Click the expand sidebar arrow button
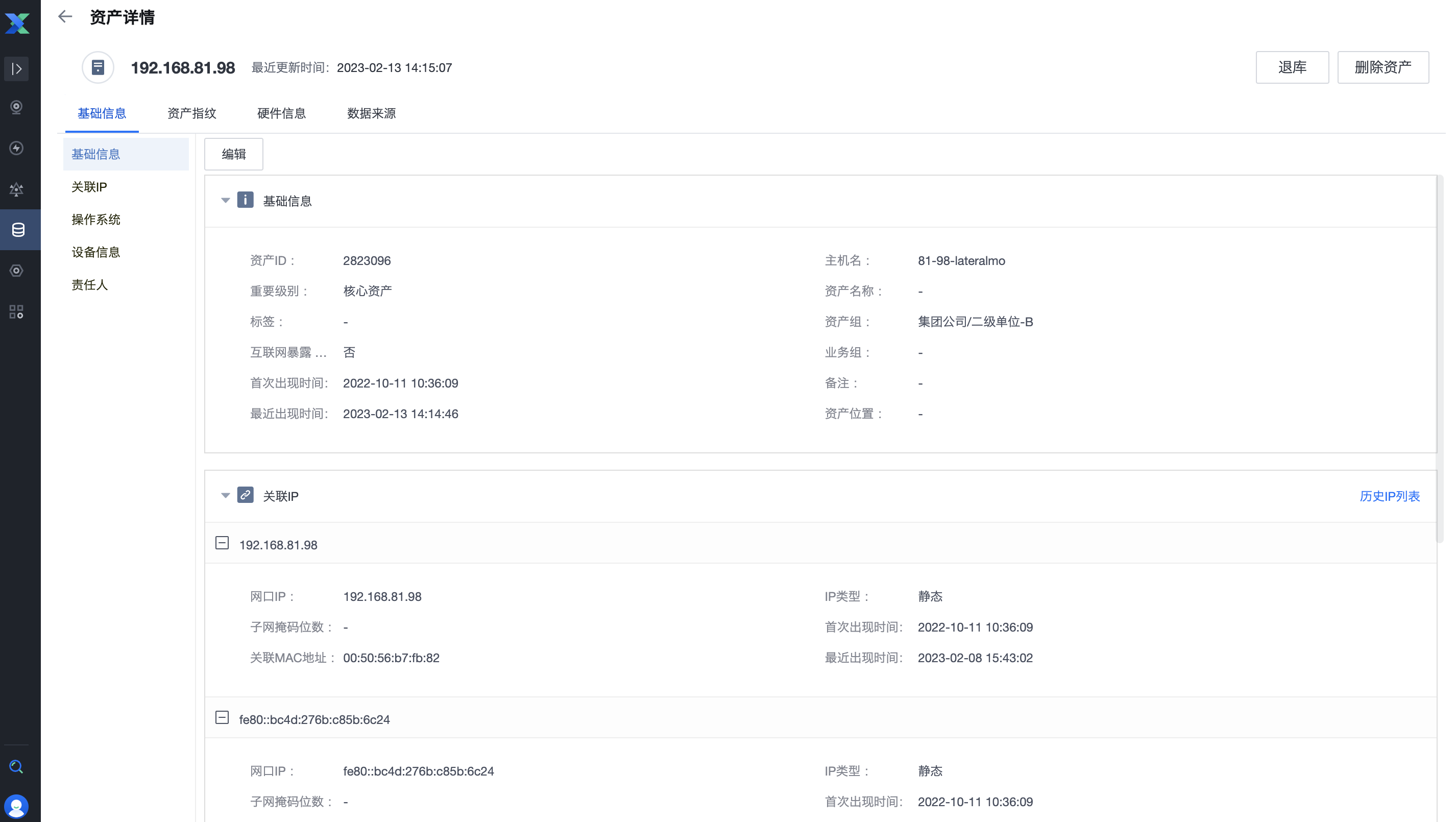 [16, 68]
